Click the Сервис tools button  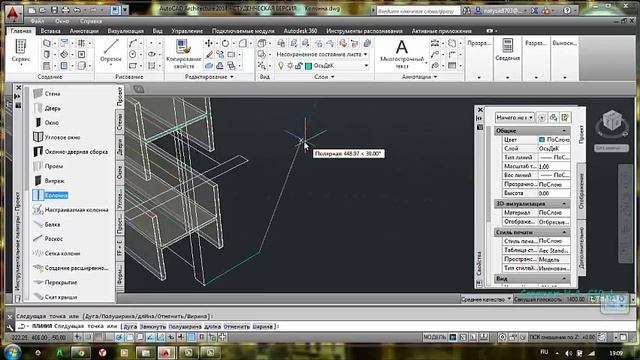[x=21, y=52]
